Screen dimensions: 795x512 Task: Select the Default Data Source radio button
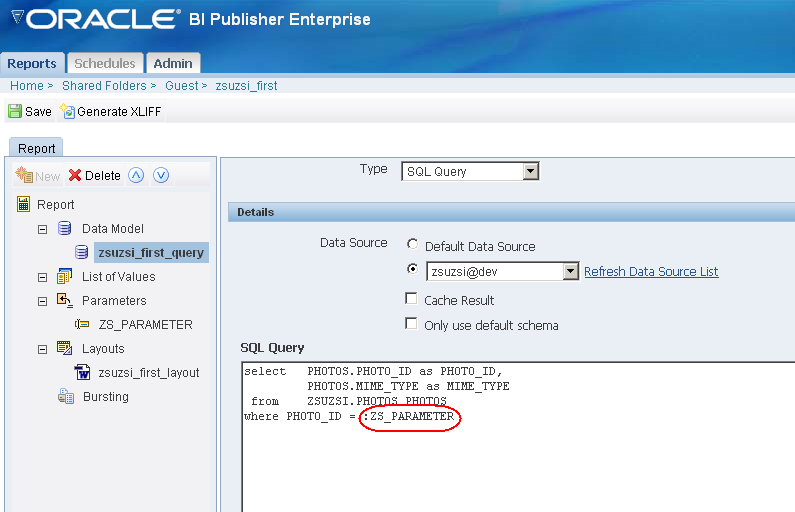pos(413,245)
